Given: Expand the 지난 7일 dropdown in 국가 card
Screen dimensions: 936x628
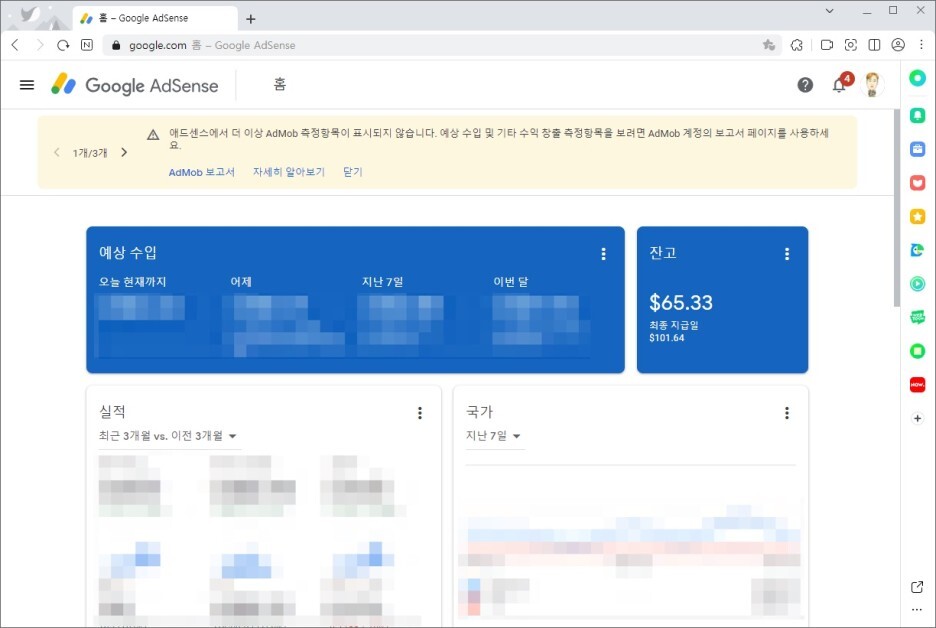Looking at the screenshot, I should (x=494, y=436).
